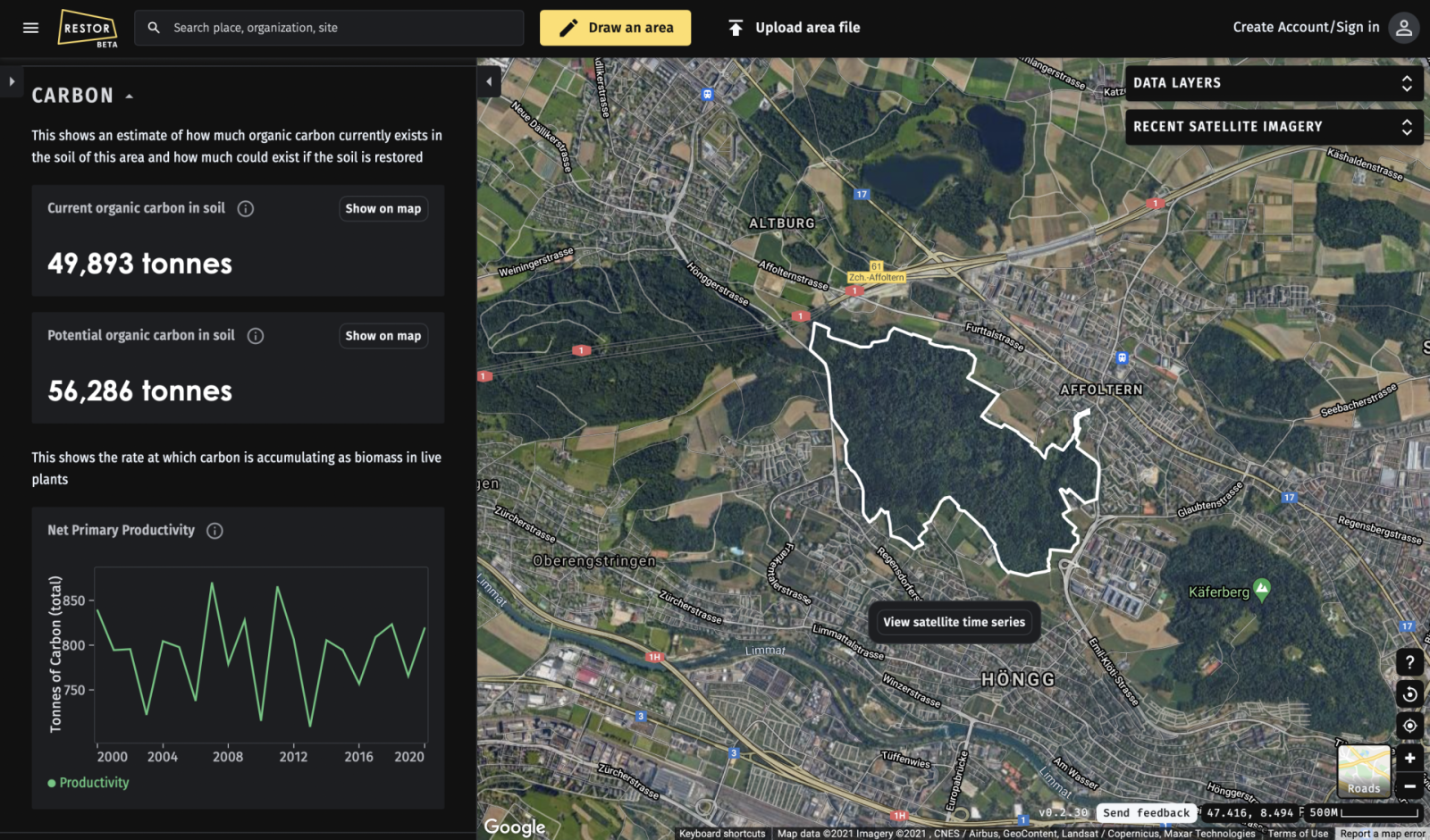The width and height of the screenshot is (1430, 840).
Task: Zoom out on the map
Action: point(1409,786)
